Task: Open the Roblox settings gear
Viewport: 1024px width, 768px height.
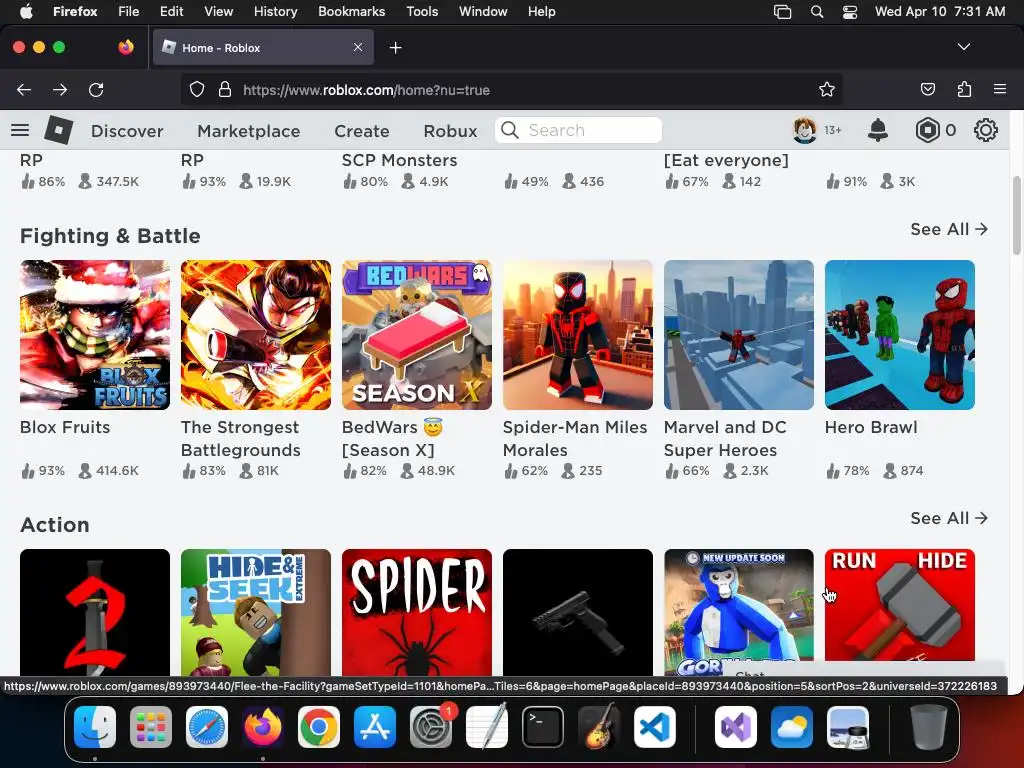Action: [985, 130]
